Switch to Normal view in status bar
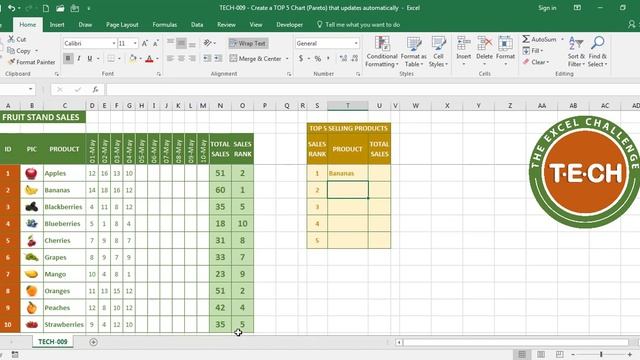 (522, 354)
